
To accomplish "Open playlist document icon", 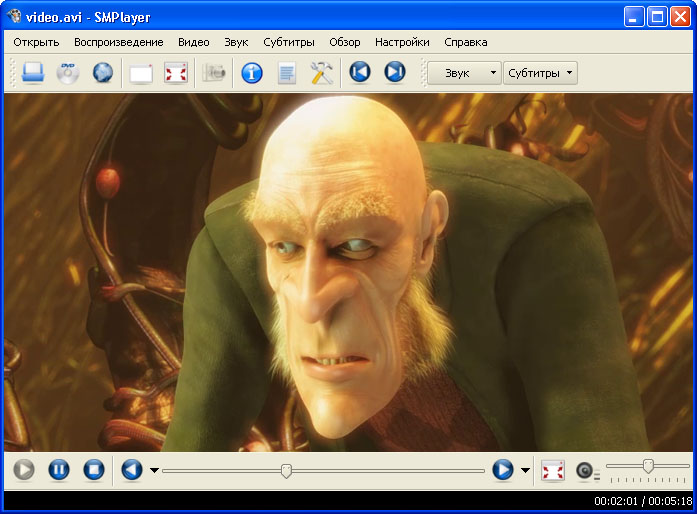I will pos(287,73).
